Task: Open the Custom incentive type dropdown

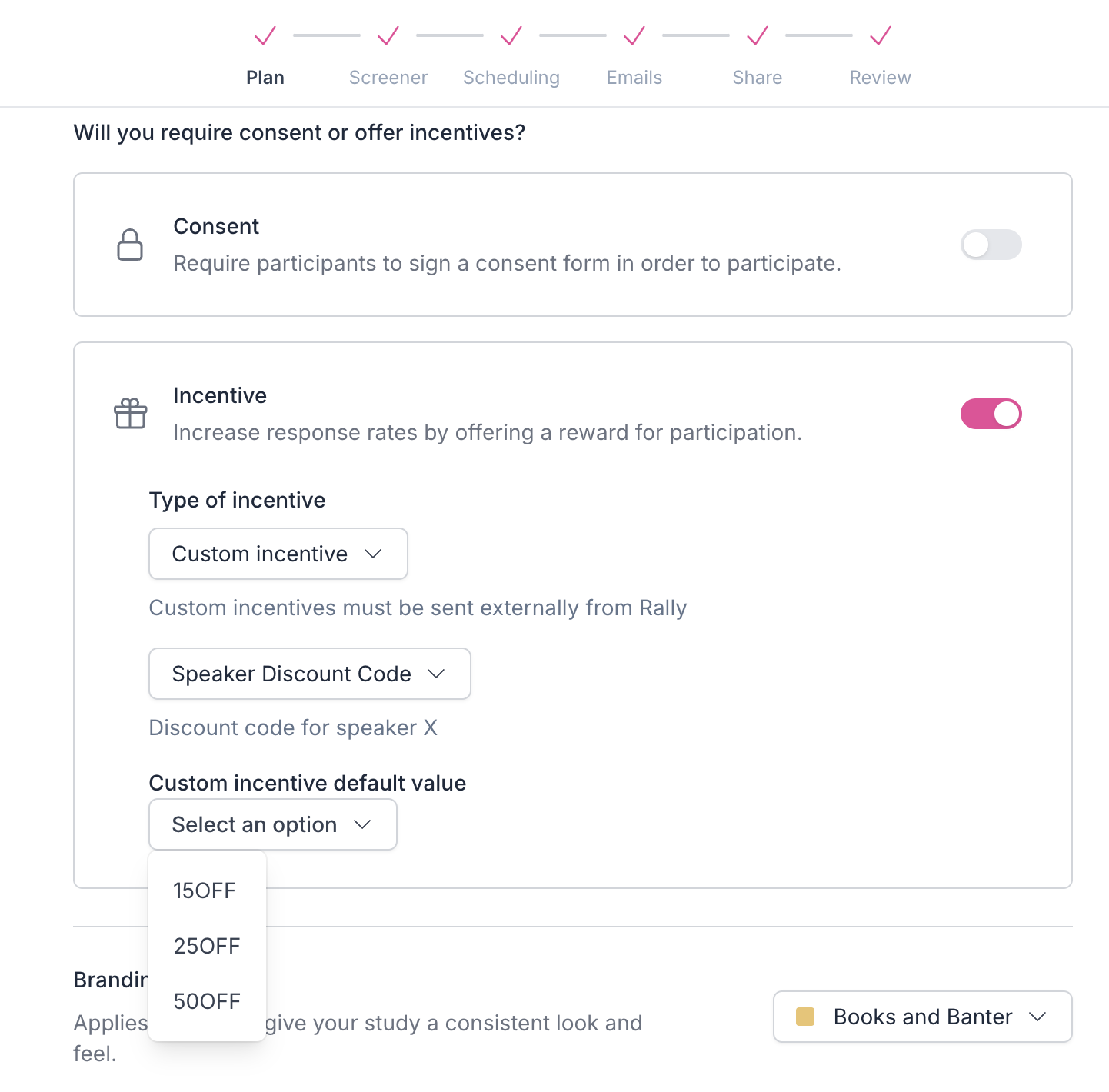Action: point(278,554)
